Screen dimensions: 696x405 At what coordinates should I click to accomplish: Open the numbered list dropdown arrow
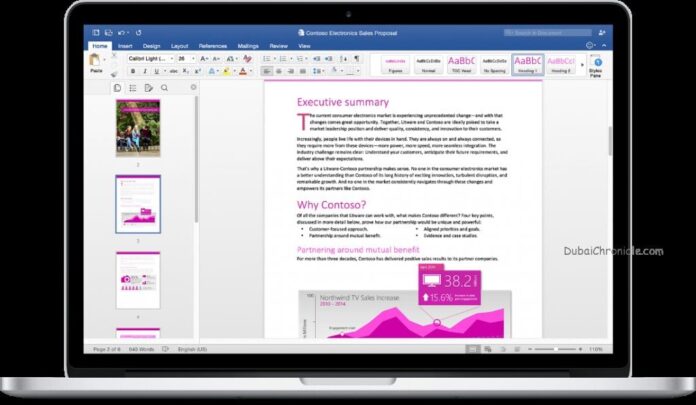(x=291, y=59)
